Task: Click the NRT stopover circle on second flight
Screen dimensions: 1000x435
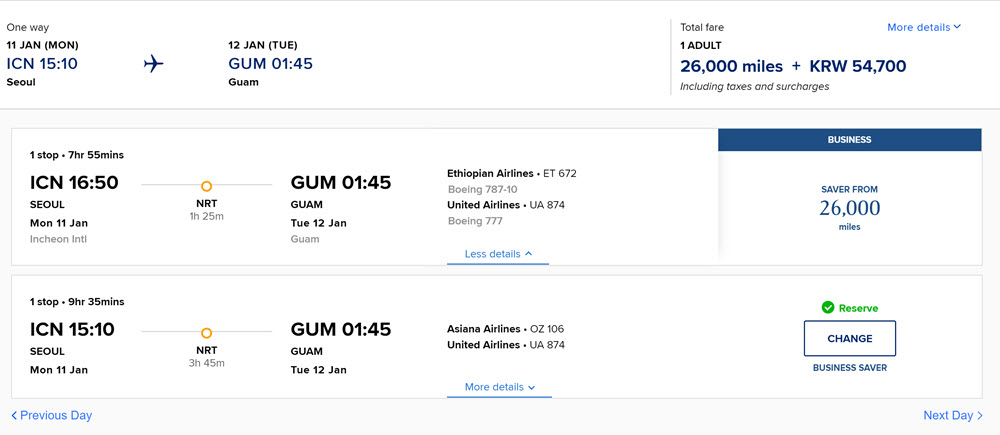Action: pyautogui.click(x=206, y=333)
